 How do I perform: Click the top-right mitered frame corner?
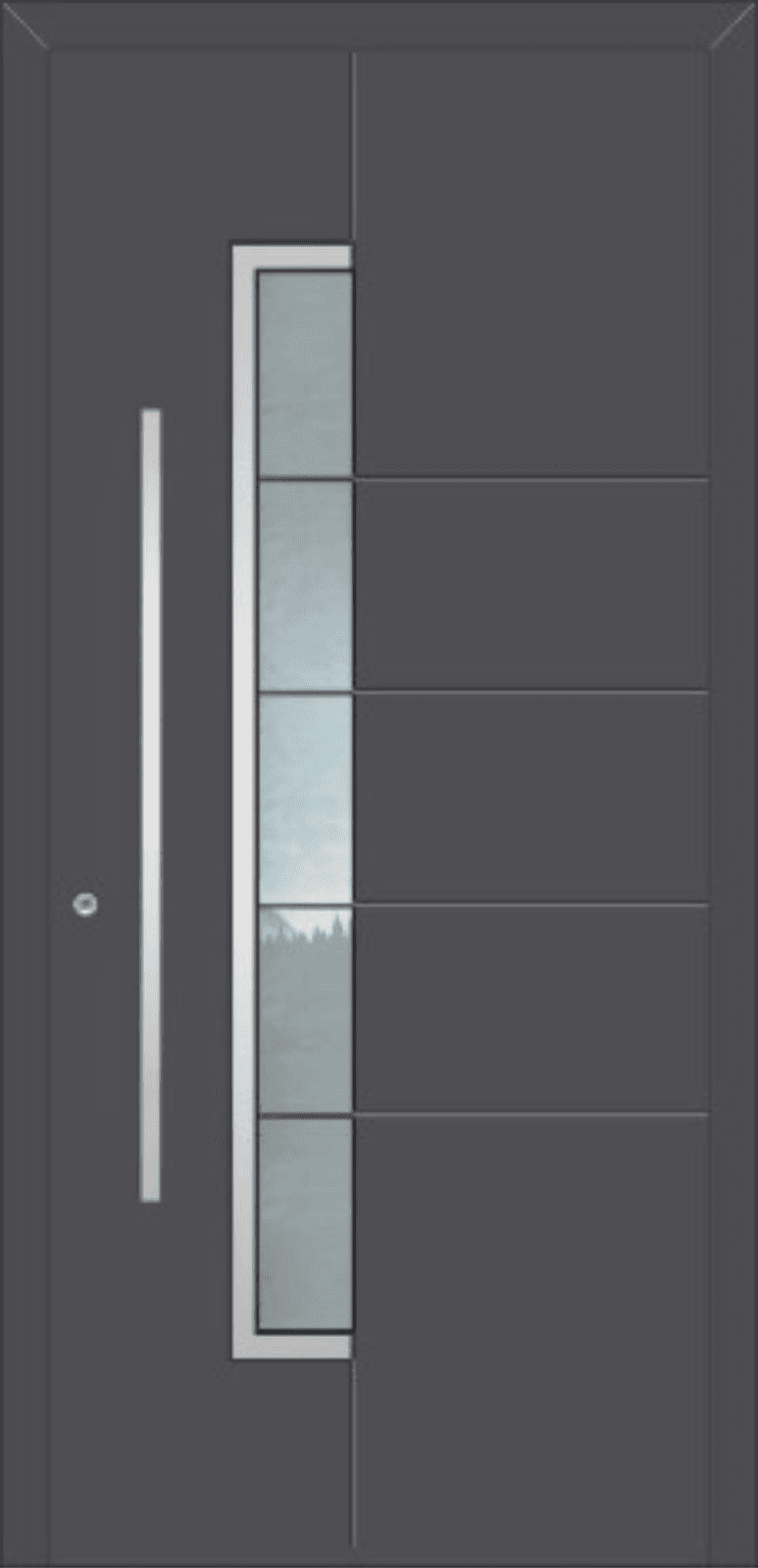pos(733,24)
